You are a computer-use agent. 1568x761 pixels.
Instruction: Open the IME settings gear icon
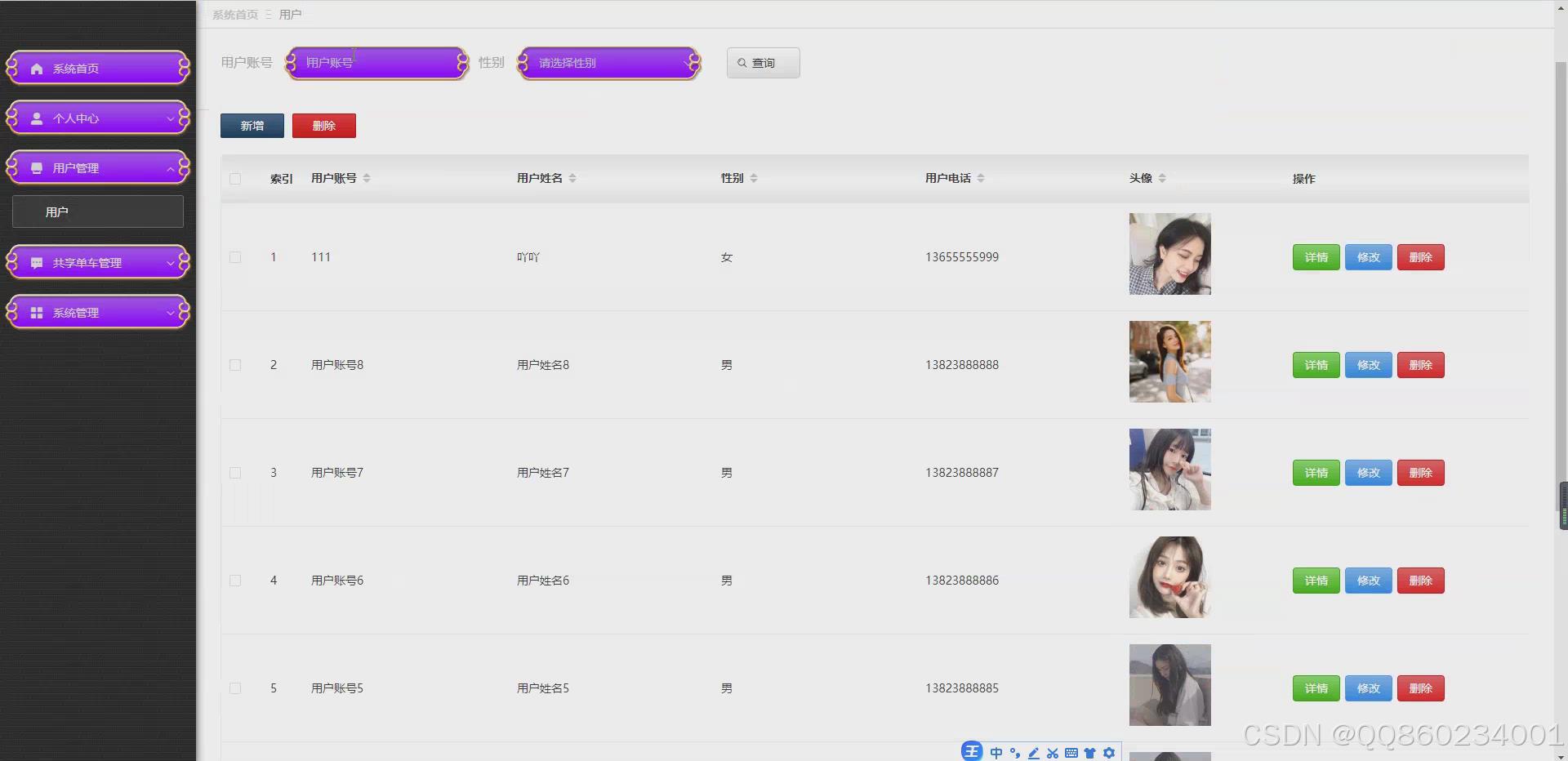point(1109,753)
